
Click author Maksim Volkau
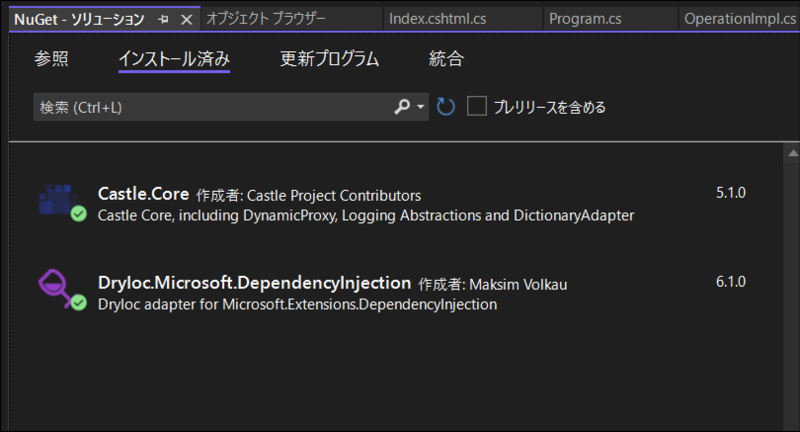click(518, 285)
